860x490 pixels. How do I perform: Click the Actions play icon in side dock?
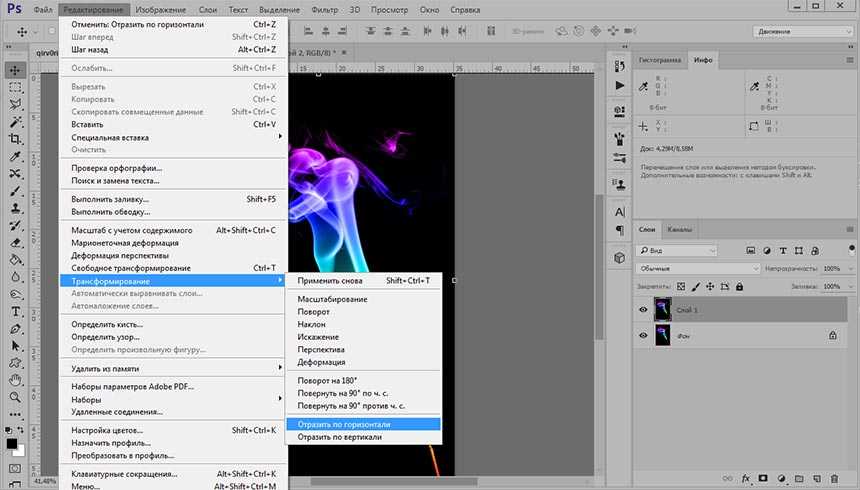coord(619,86)
